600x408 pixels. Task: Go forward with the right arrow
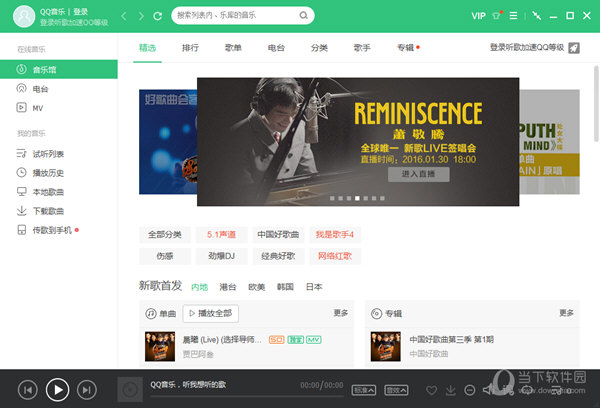pos(142,16)
